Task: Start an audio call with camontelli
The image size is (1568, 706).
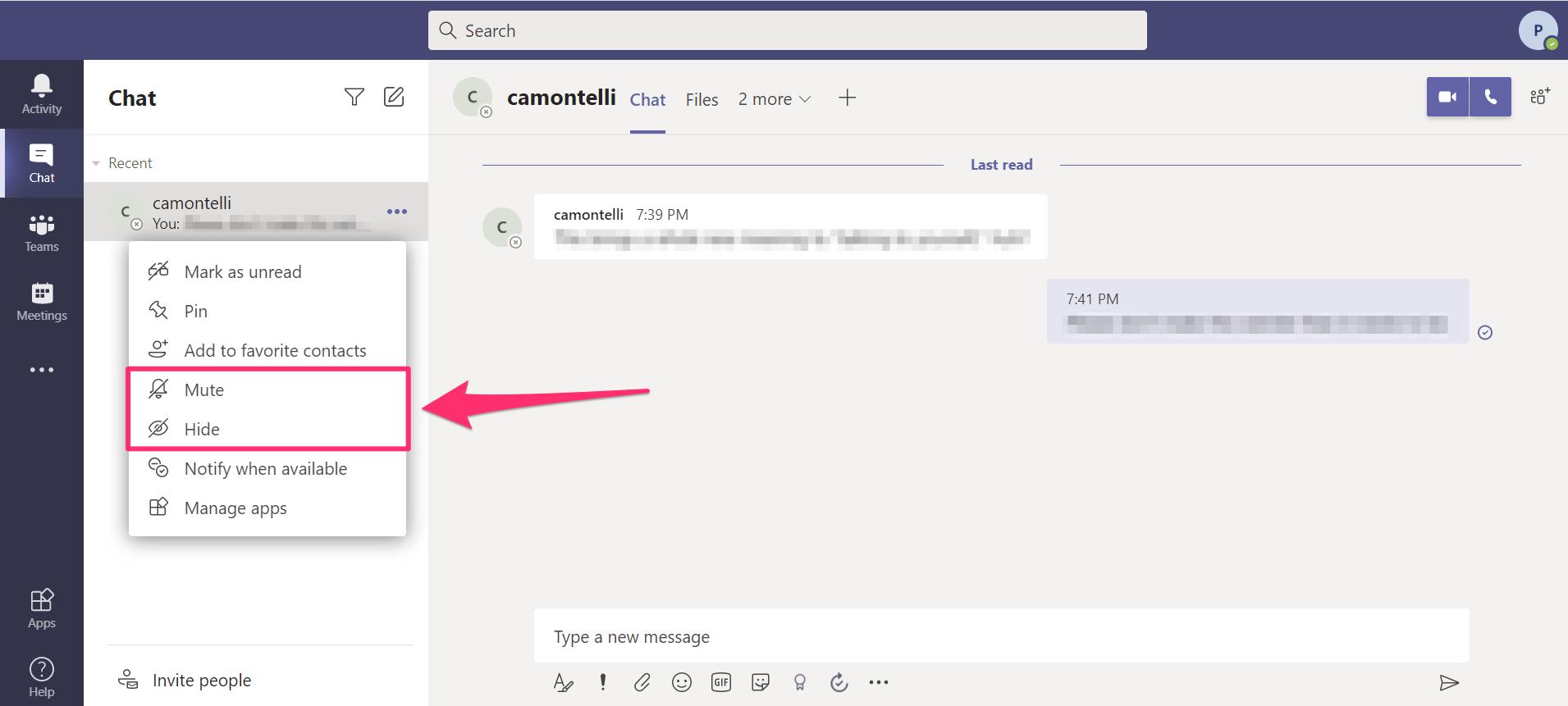Action: coord(1491,97)
